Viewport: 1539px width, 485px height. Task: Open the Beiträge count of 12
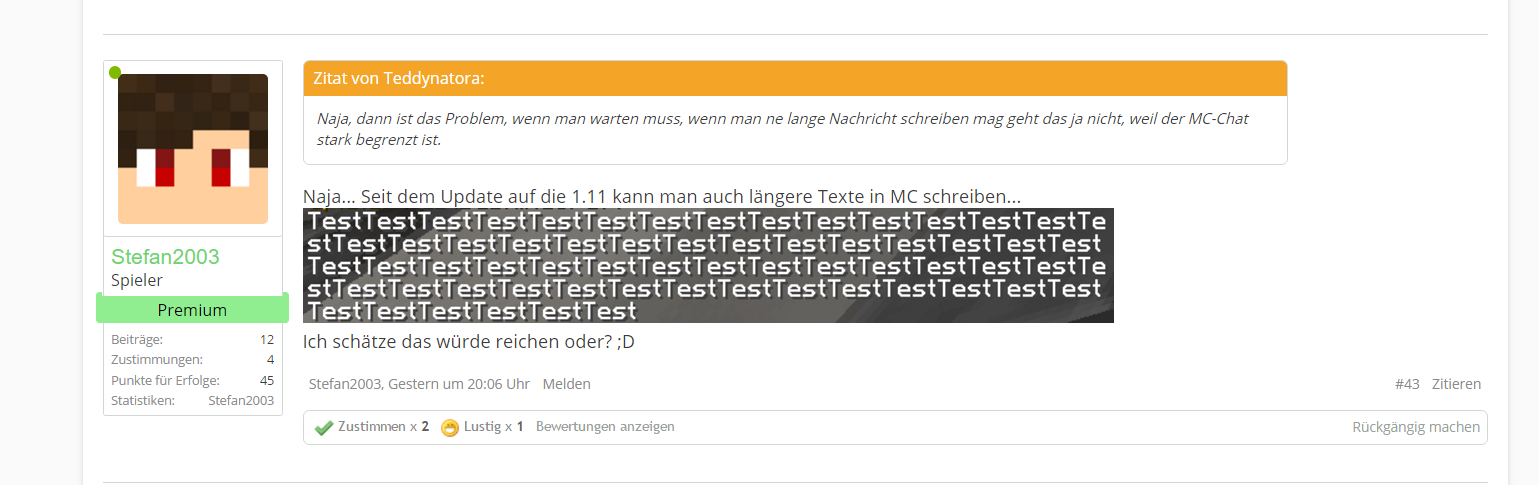267,340
